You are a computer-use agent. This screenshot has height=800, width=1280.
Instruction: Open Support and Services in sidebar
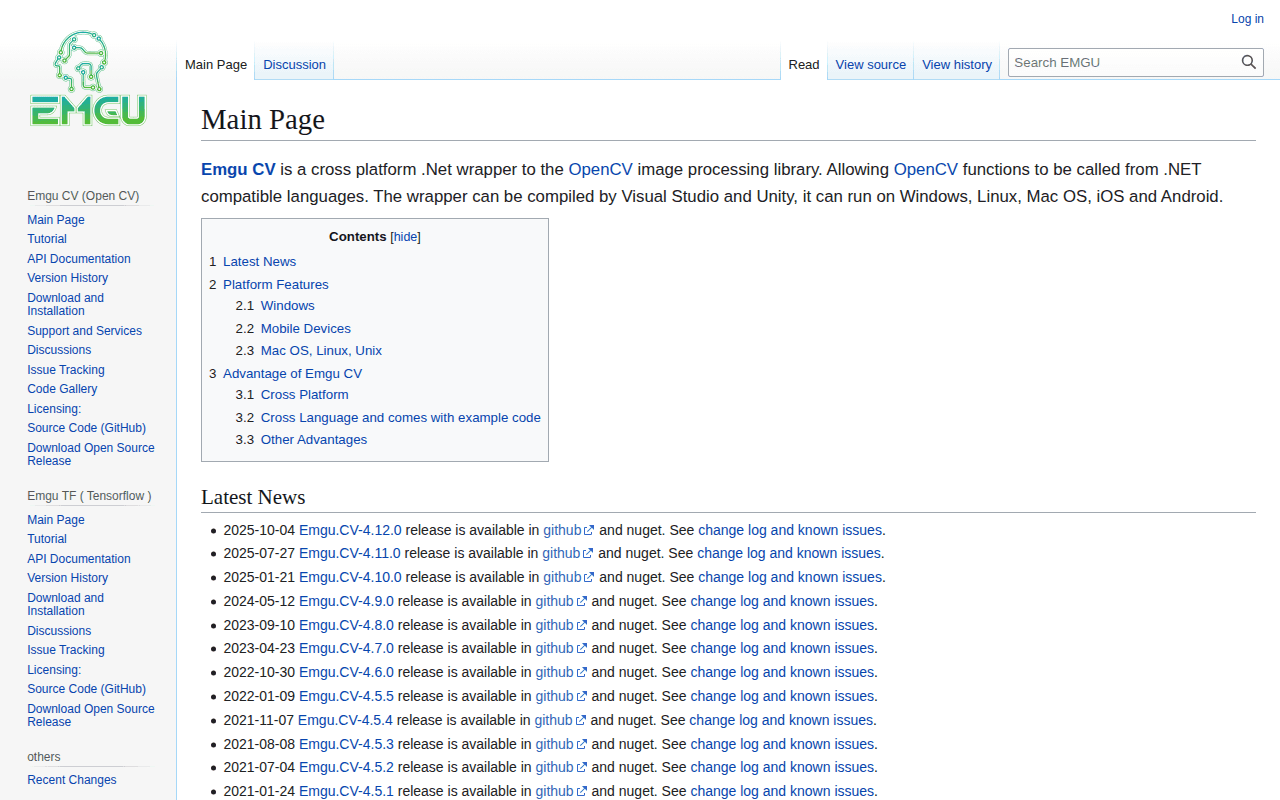coord(85,331)
